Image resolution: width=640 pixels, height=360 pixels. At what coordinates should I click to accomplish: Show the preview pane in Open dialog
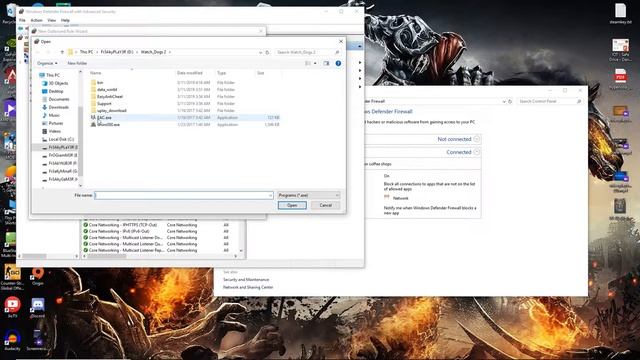(x=326, y=63)
